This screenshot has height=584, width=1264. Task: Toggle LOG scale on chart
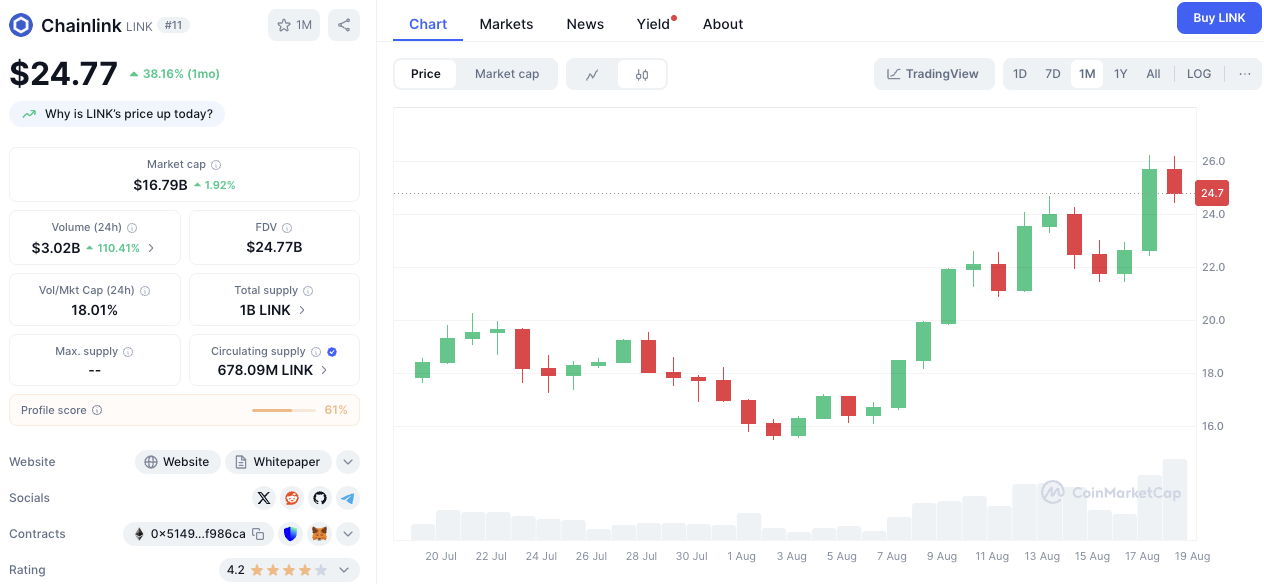[1199, 74]
